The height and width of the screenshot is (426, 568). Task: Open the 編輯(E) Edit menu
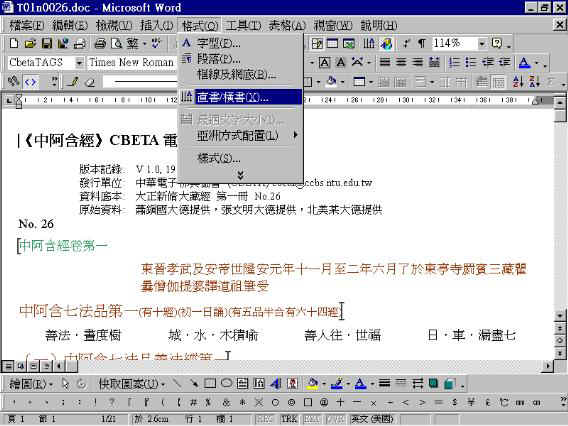click(x=70, y=25)
